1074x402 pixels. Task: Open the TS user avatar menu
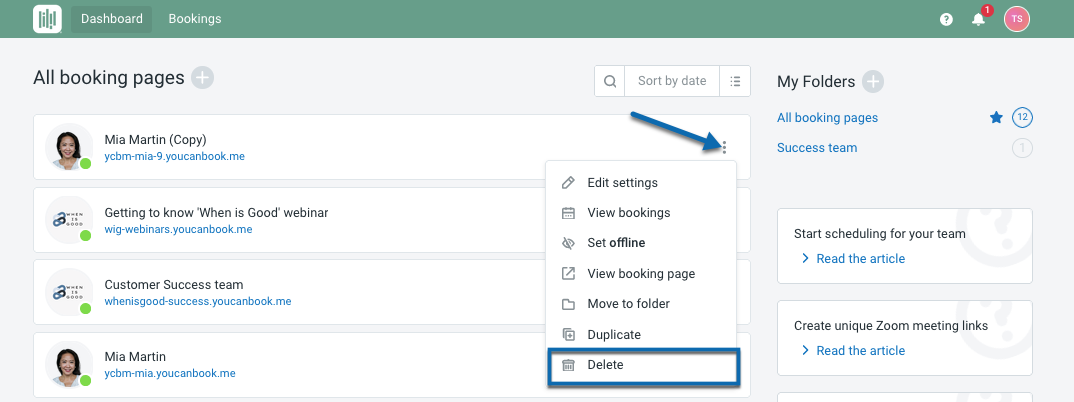pyautogui.click(x=1016, y=19)
